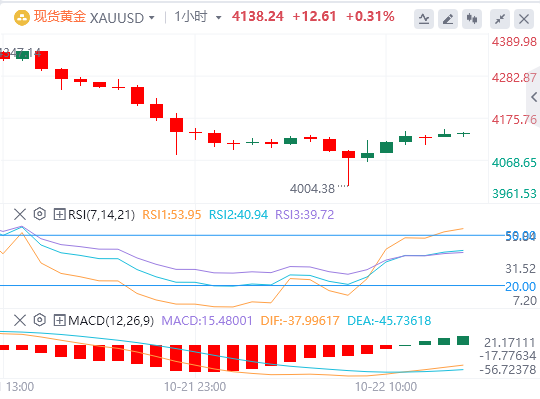Change chart type with candlestick icon
The height and width of the screenshot is (399, 540).
(472, 19)
